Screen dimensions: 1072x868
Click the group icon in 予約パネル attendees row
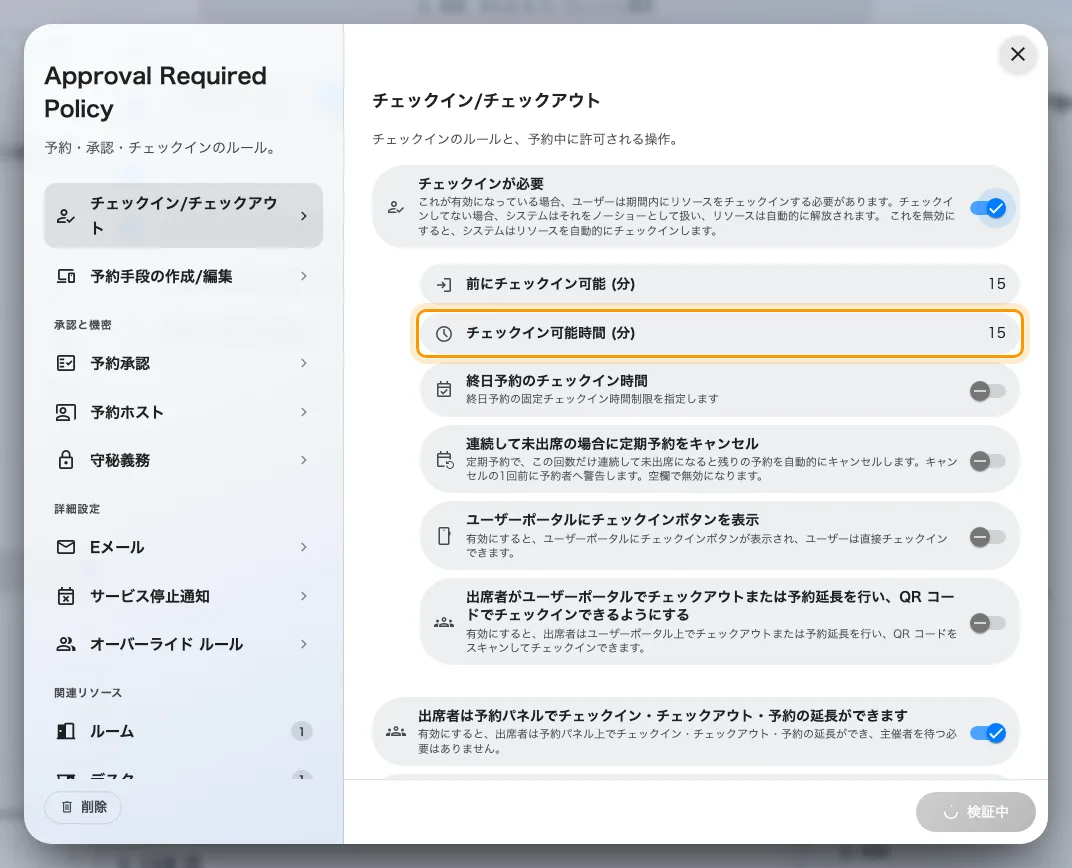click(x=395, y=732)
